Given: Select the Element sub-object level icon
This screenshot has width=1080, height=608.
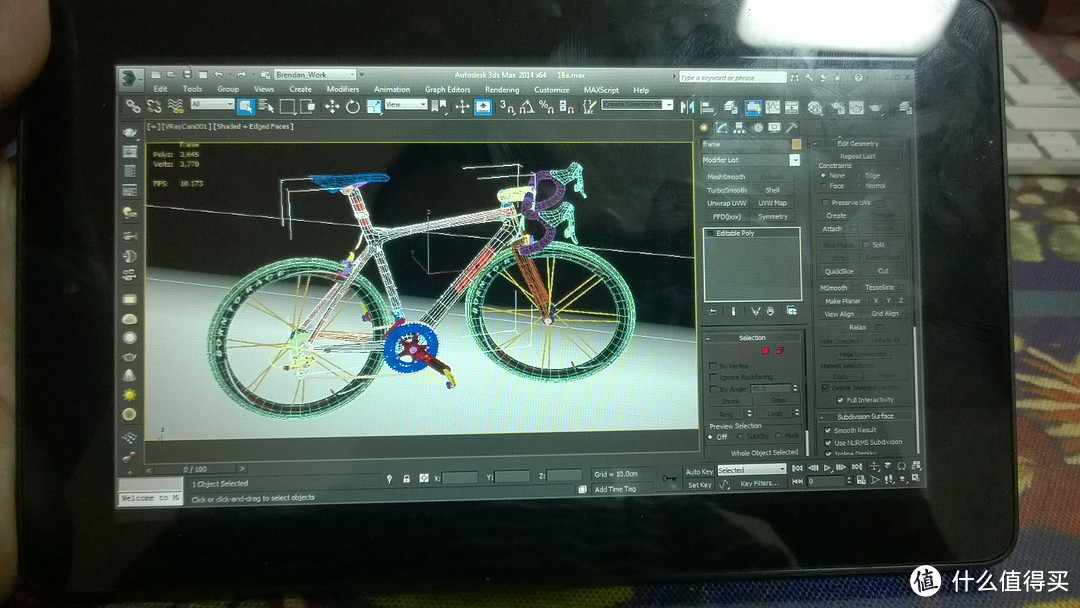Looking at the screenshot, I should pyautogui.click(x=780, y=350).
